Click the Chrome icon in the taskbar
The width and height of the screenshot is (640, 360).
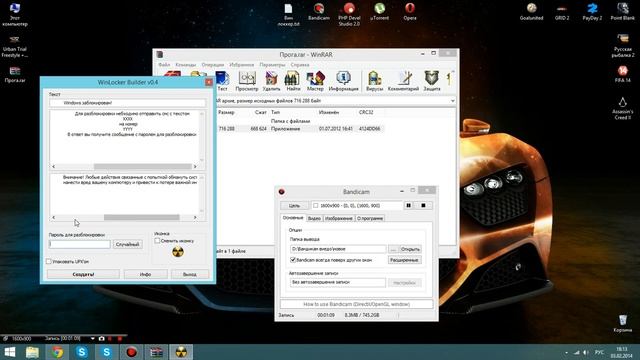coord(57,352)
